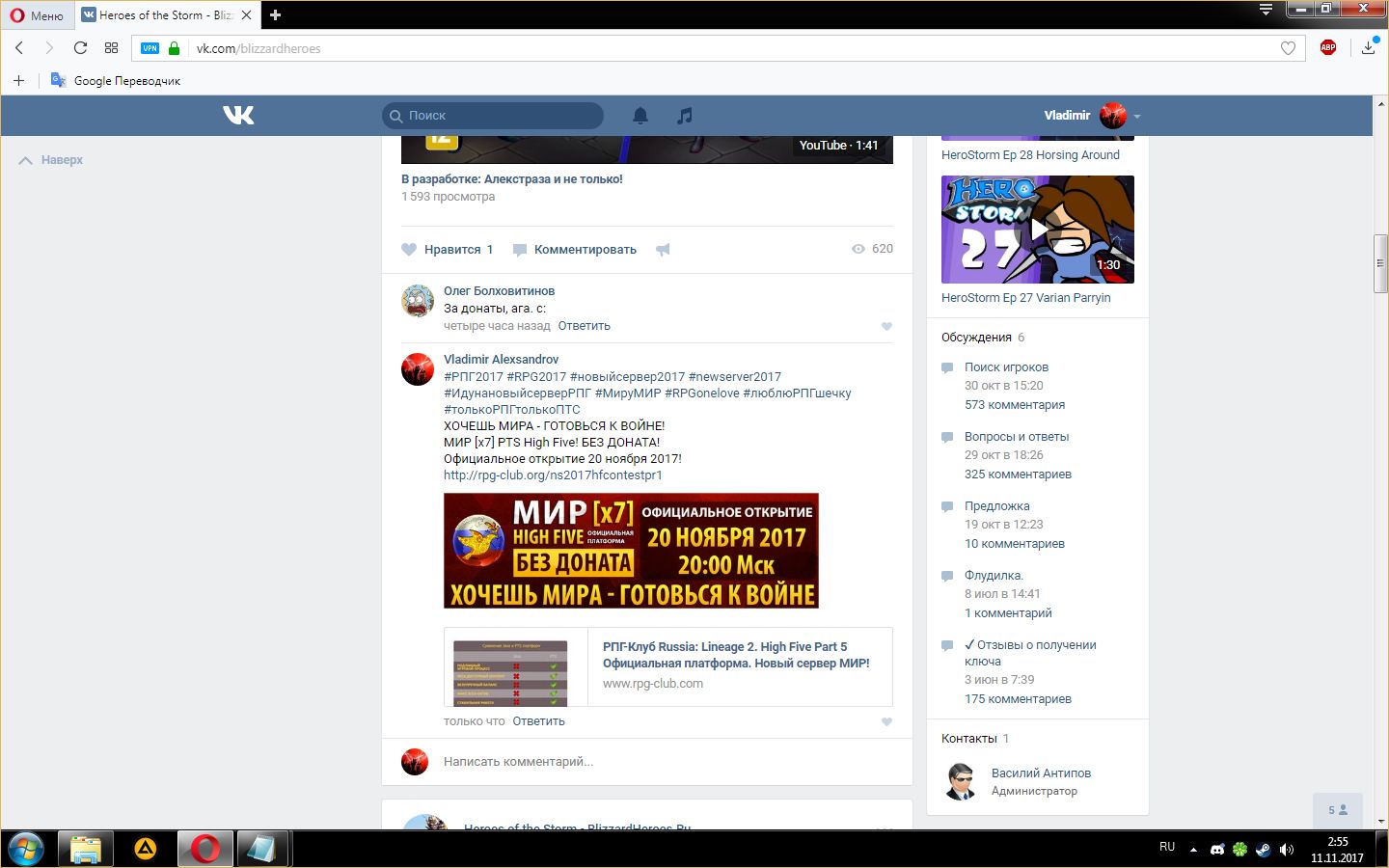This screenshot has width=1389, height=868.
Task: Open Vladimir Alexsandrov commenter profile
Action: coord(501,359)
